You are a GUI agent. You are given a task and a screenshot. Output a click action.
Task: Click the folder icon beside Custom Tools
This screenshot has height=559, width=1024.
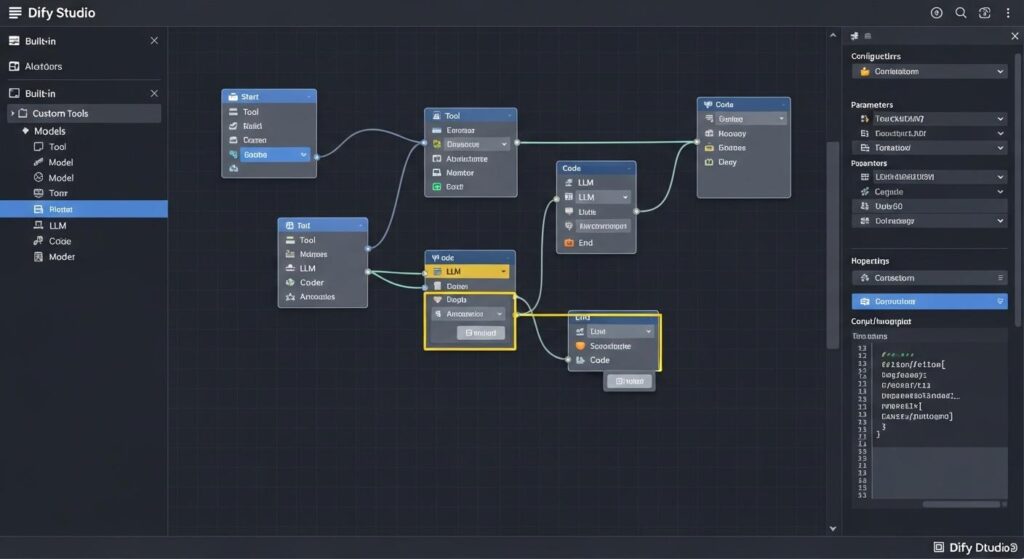click(x=23, y=114)
